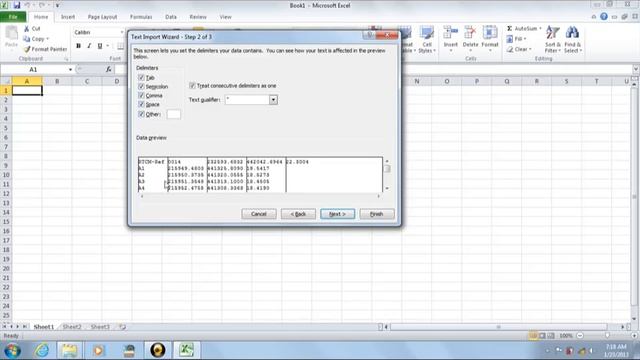Open the Text qualifier dropdown
The height and width of the screenshot is (360, 640).
pos(273,100)
